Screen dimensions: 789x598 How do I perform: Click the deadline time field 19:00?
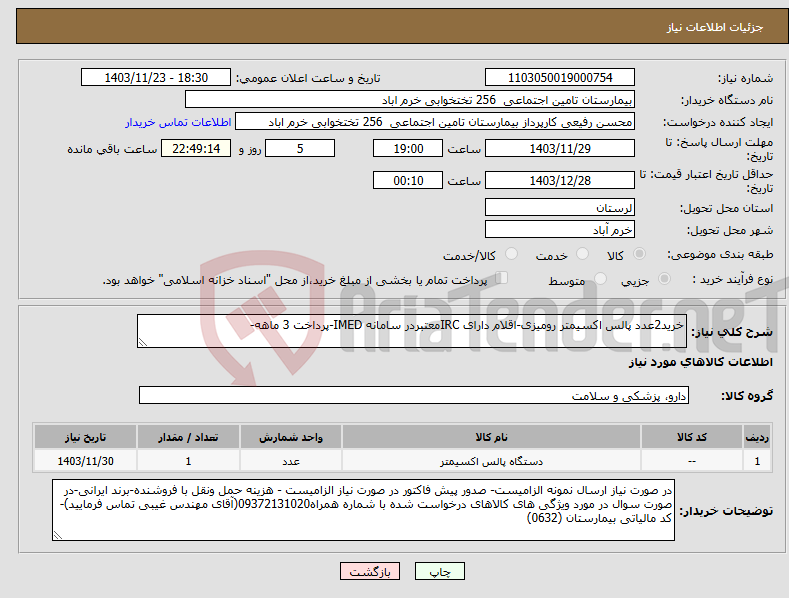tap(408, 148)
